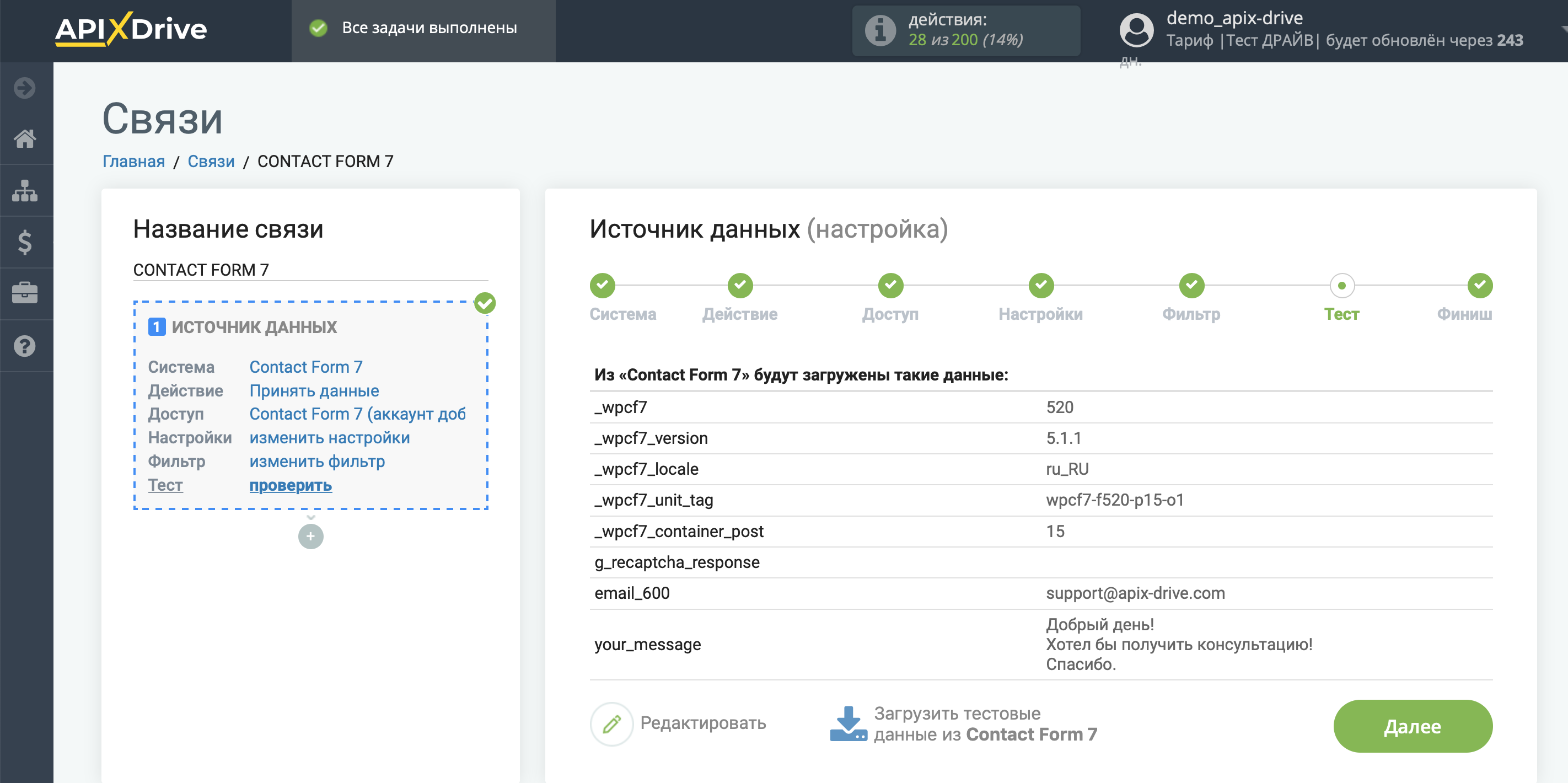This screenshot has height=783, width=1568.
Task: Open the dollar billing icon in sidebar
Action: [25, 242]
